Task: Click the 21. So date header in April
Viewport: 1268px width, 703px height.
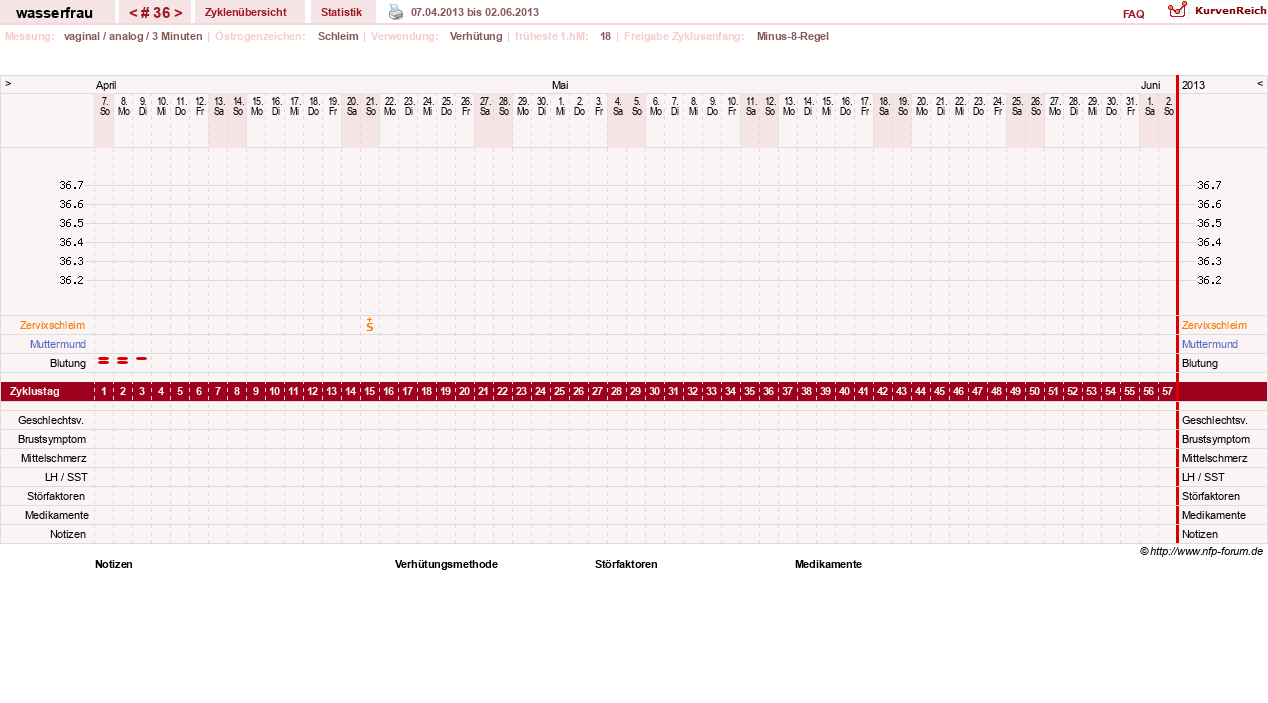Action: coord(371,105)
